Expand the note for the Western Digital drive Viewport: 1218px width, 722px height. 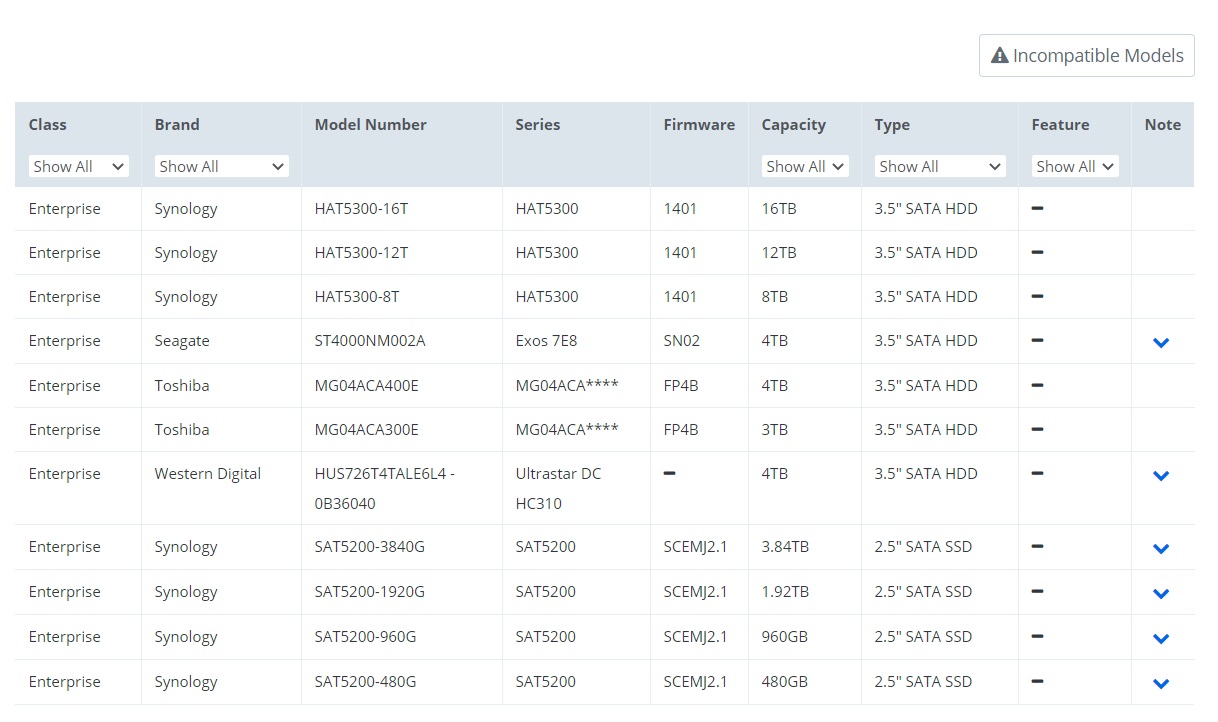click(1161, 476)
